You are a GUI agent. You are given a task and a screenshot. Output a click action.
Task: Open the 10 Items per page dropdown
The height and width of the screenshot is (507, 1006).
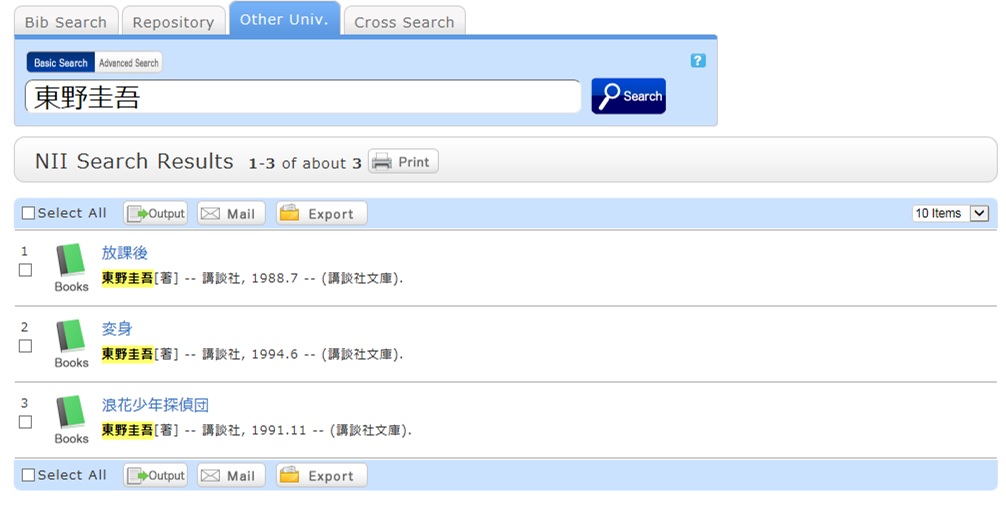point(950,213)
